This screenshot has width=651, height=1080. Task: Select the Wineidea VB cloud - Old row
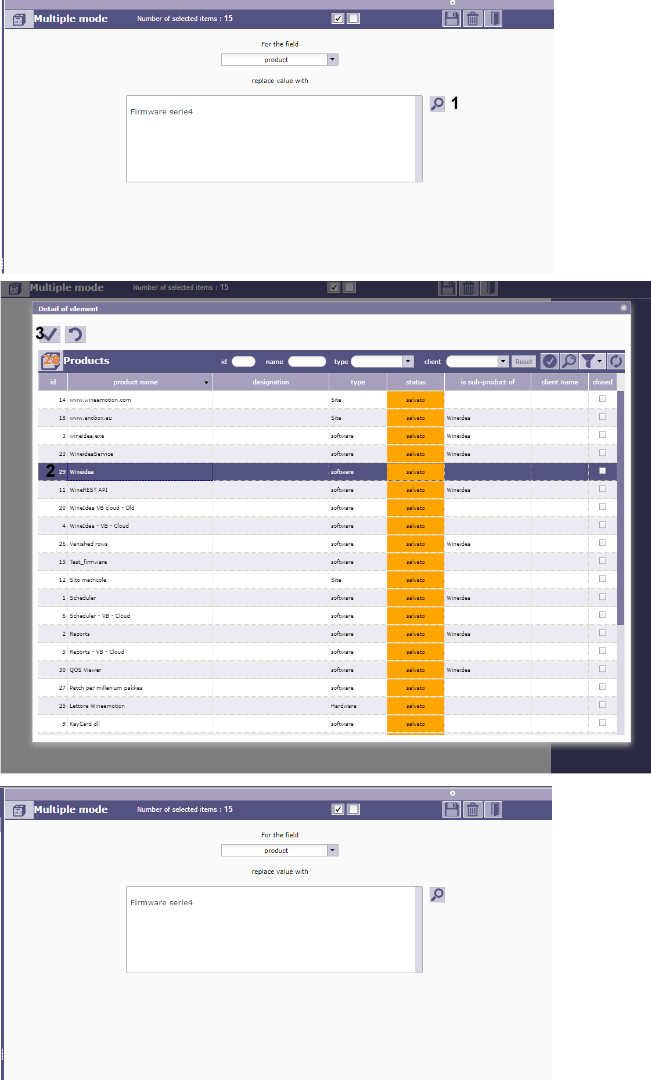[x=327, y=508]
